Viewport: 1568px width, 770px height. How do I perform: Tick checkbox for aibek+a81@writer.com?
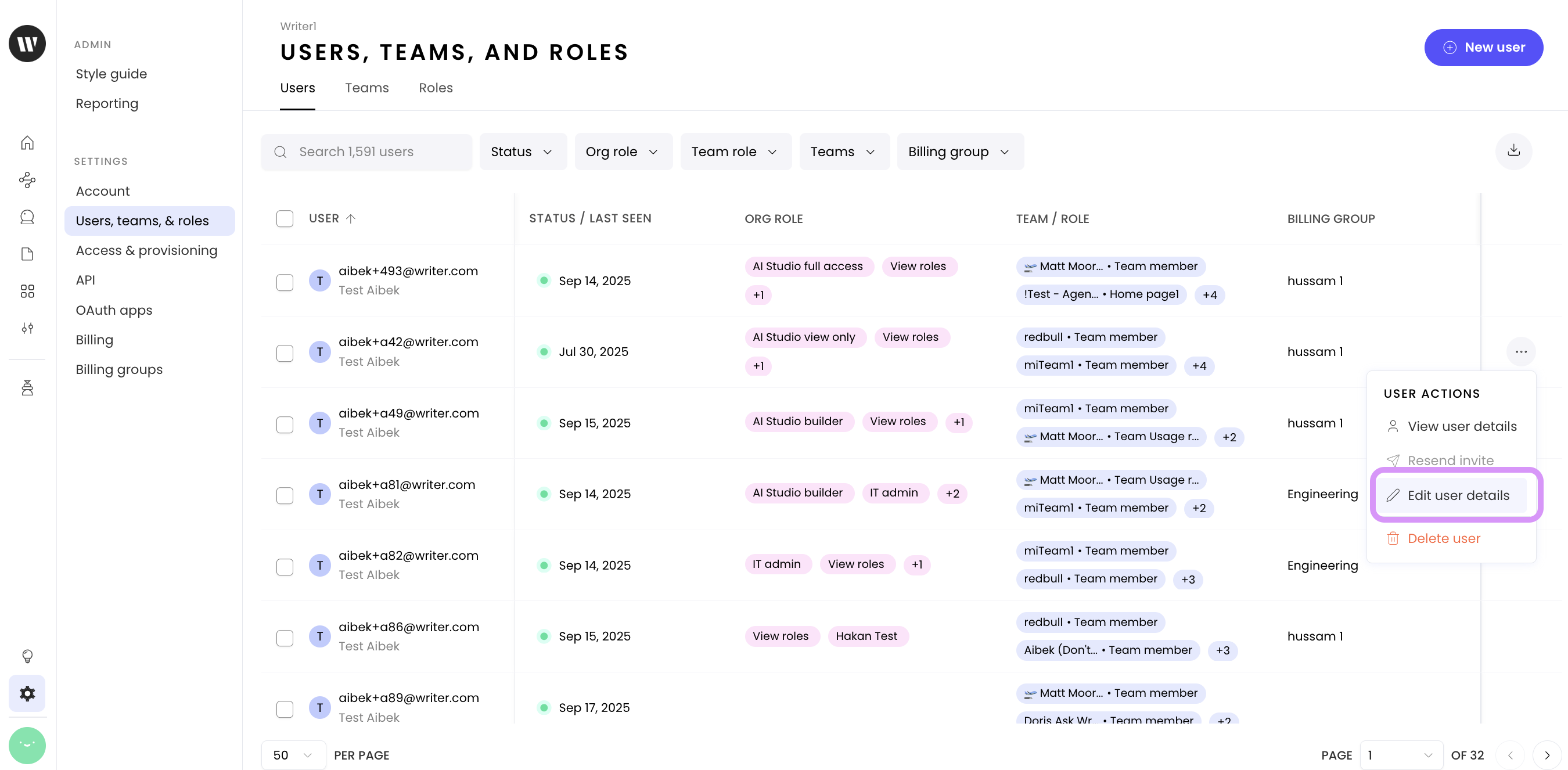pos(284,495)
